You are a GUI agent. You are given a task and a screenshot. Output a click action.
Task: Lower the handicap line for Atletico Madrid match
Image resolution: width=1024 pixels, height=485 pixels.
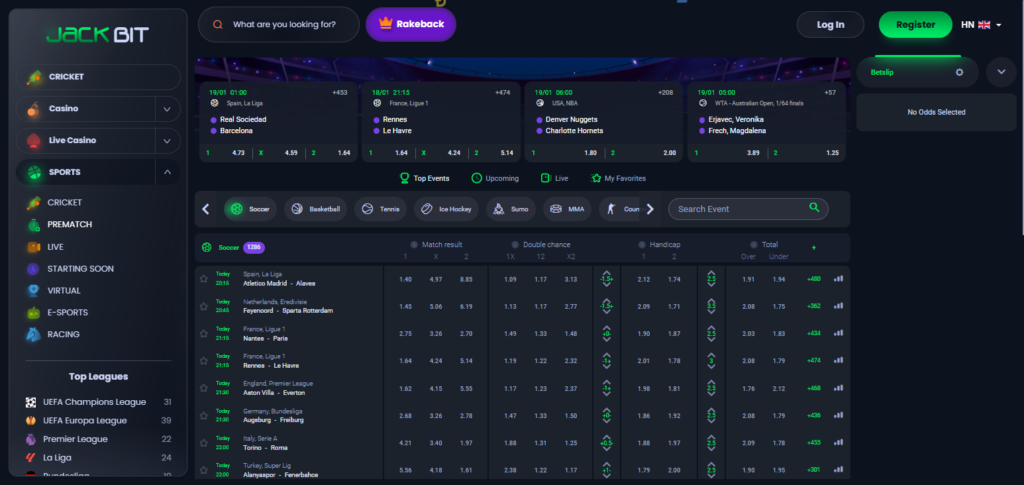coord(606,284)
